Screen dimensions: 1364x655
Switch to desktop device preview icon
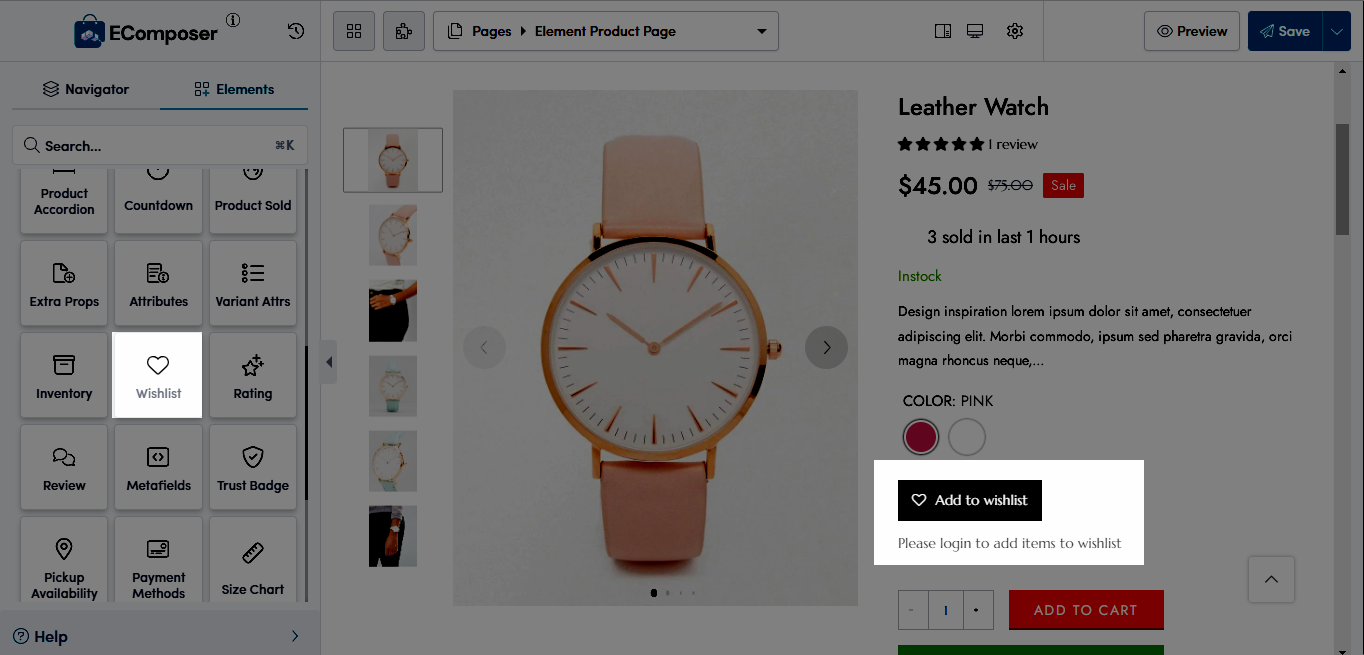point(975,31)
